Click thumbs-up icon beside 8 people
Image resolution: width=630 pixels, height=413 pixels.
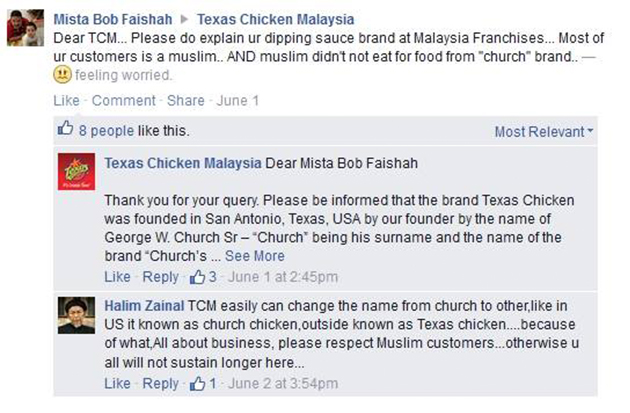point(66,130)
